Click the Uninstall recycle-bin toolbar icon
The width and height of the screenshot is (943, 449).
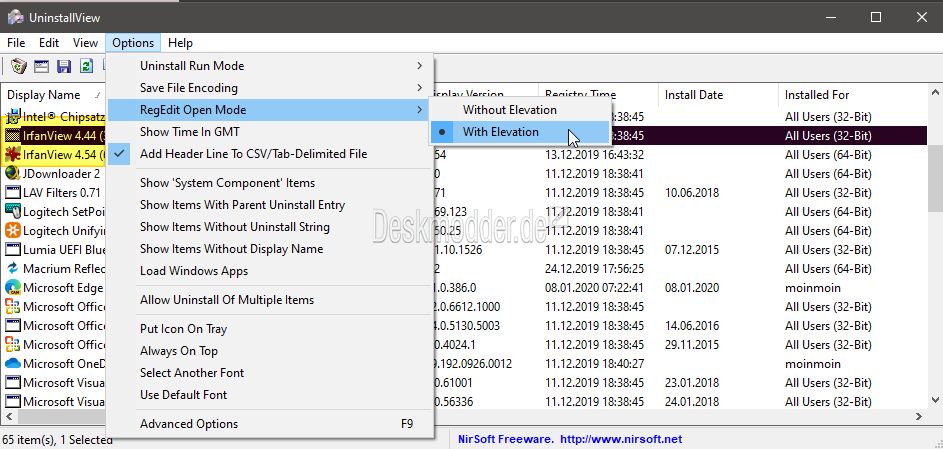click(x=19, y=66)
